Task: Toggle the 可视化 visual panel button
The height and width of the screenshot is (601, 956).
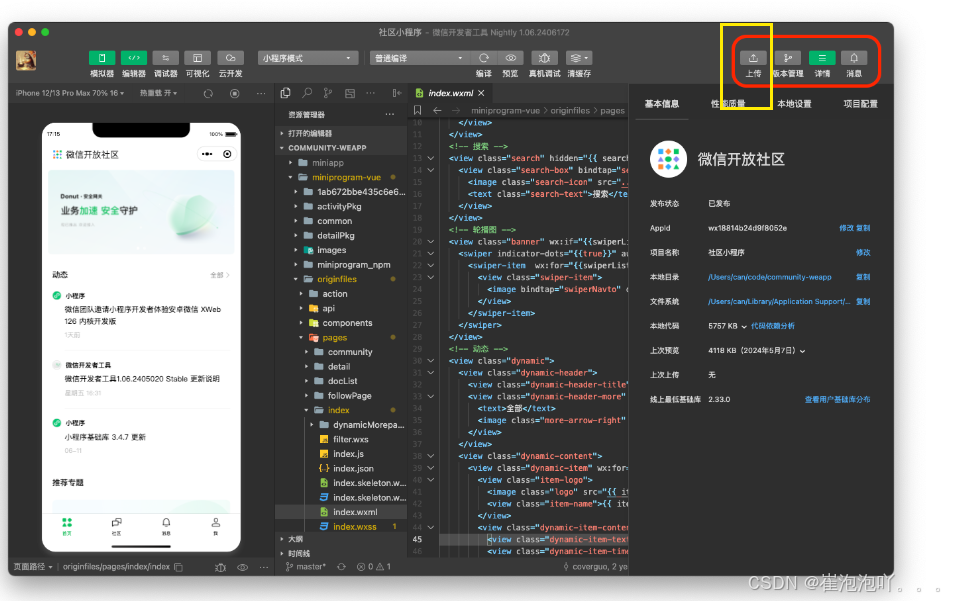Action: click(198, 58)
